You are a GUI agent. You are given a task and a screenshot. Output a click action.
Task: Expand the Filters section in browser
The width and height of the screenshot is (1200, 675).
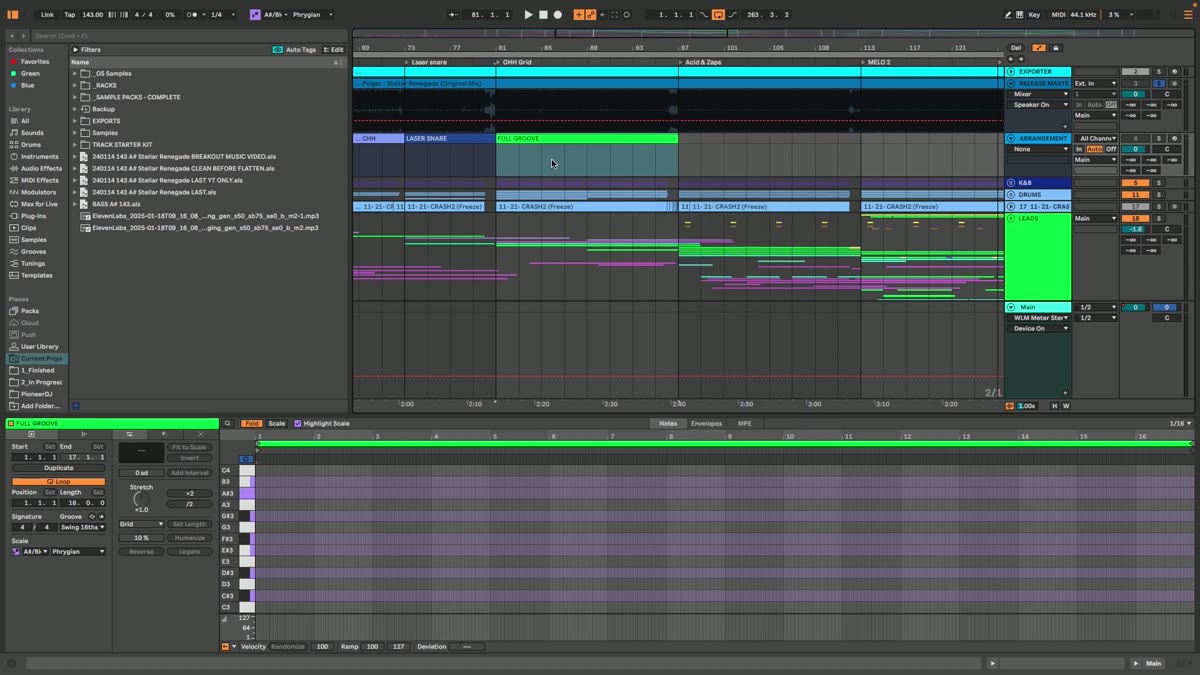(x=76, y=50)
